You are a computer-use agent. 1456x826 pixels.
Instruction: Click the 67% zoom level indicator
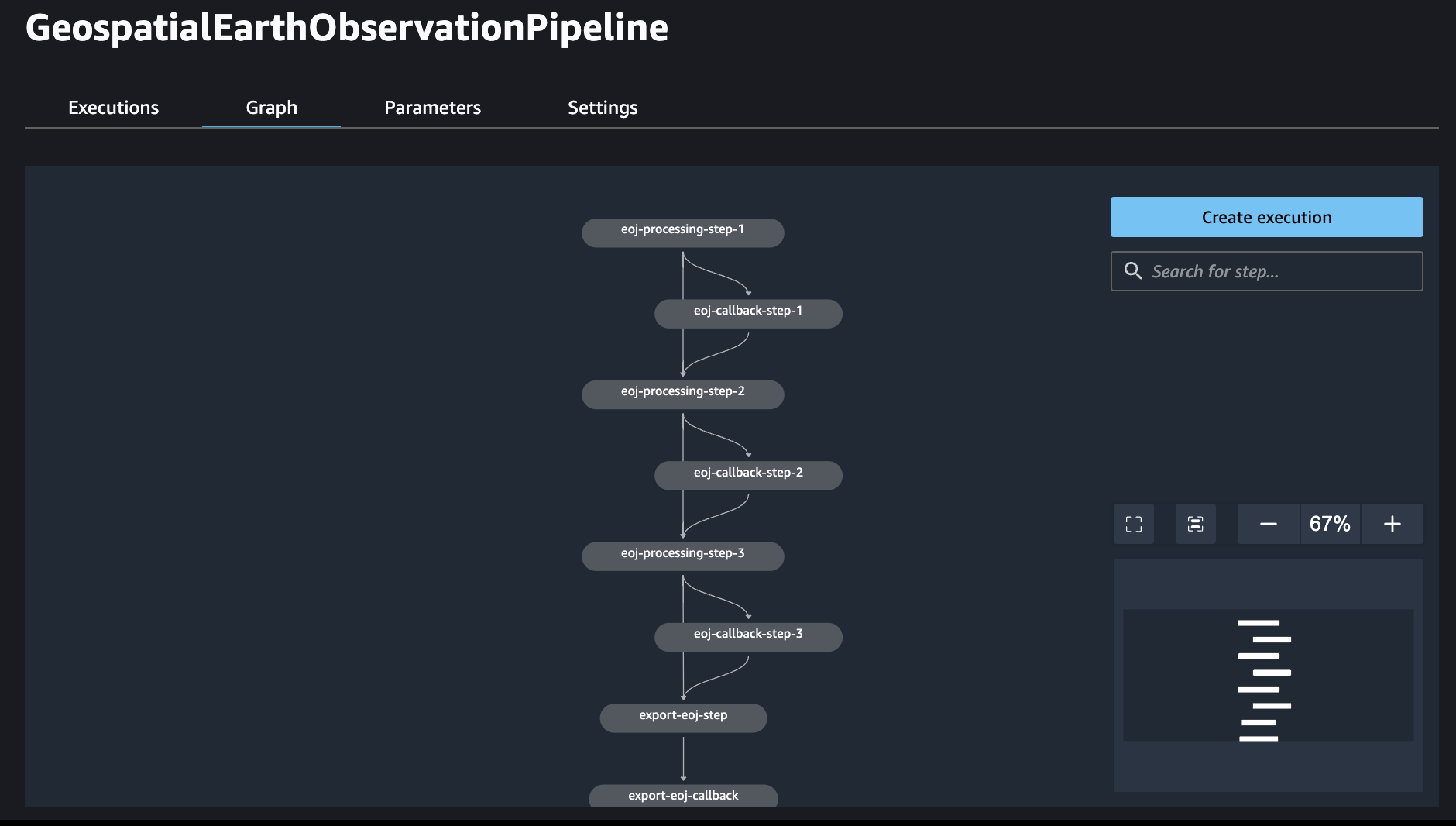tap(1330, 524)
